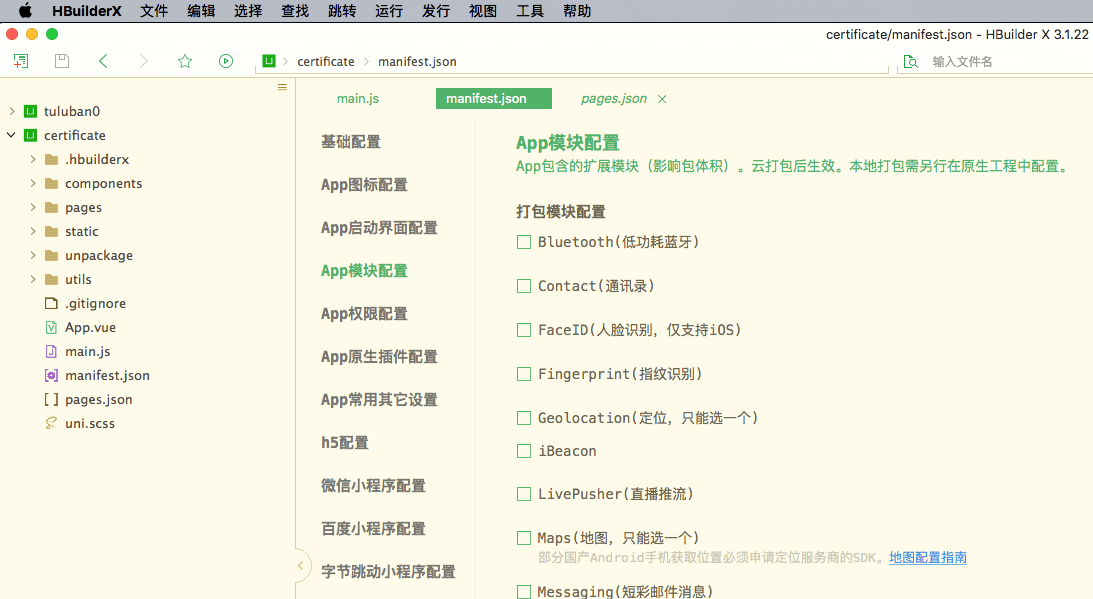
Task: Click the save file toolbar icon
Action: pos(62,61)
